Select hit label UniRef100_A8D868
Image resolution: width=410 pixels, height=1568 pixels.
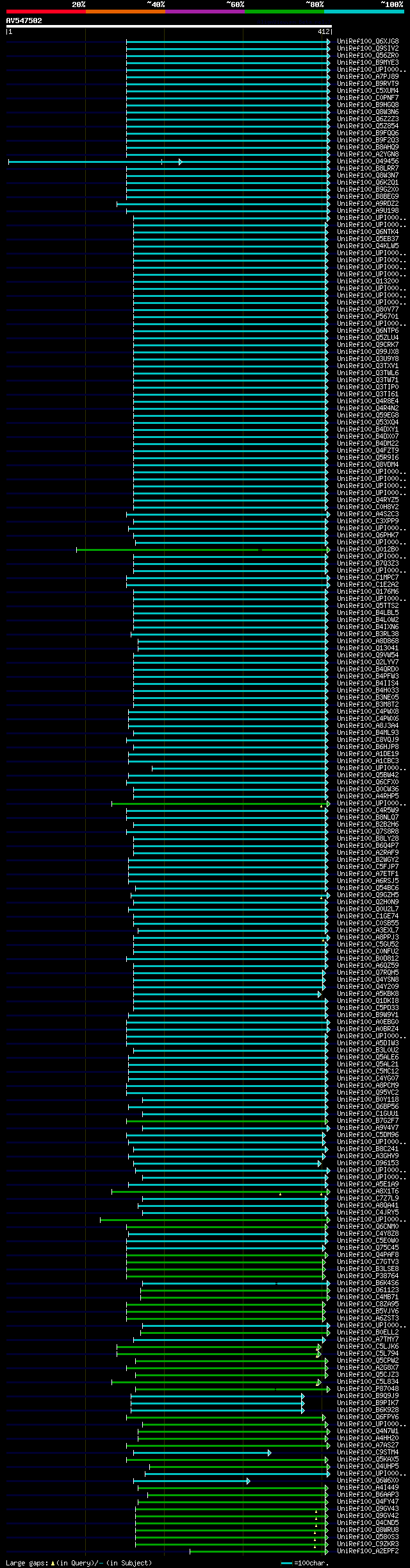point(368,641)
